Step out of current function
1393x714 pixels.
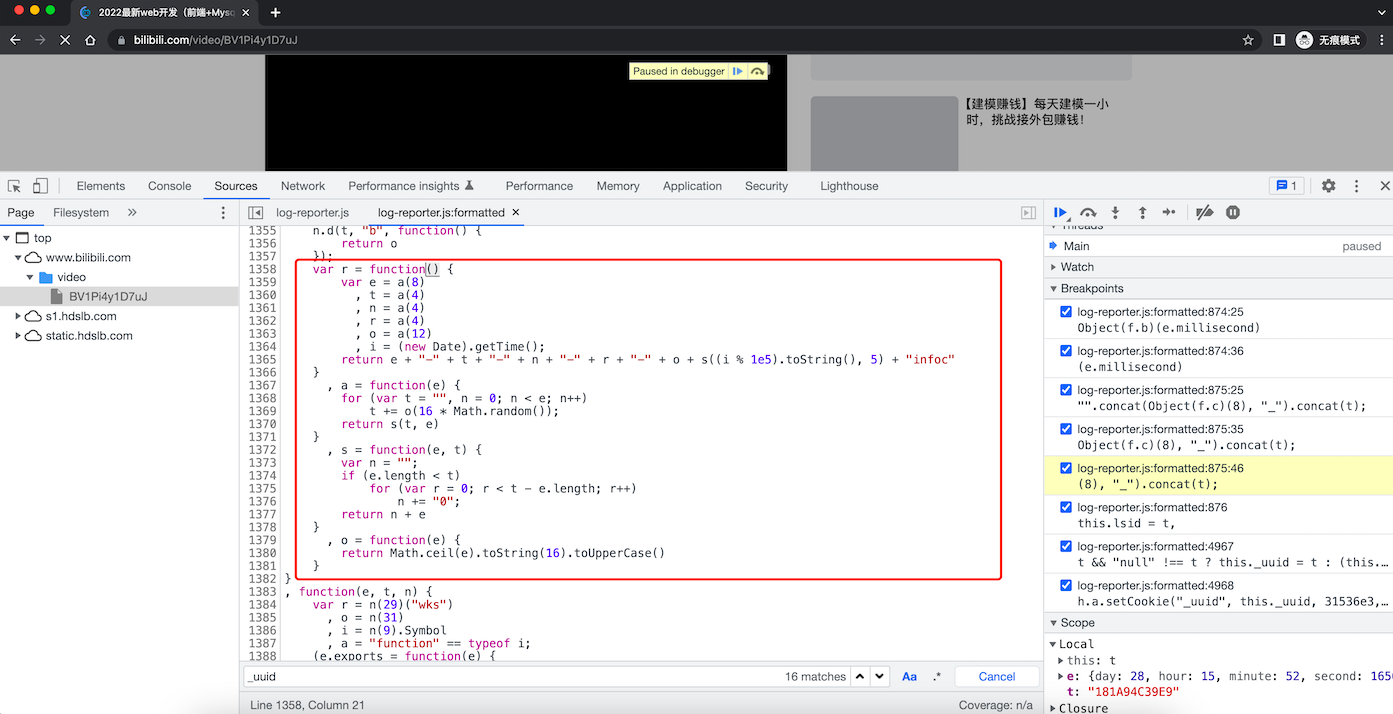click(1142, 212)
